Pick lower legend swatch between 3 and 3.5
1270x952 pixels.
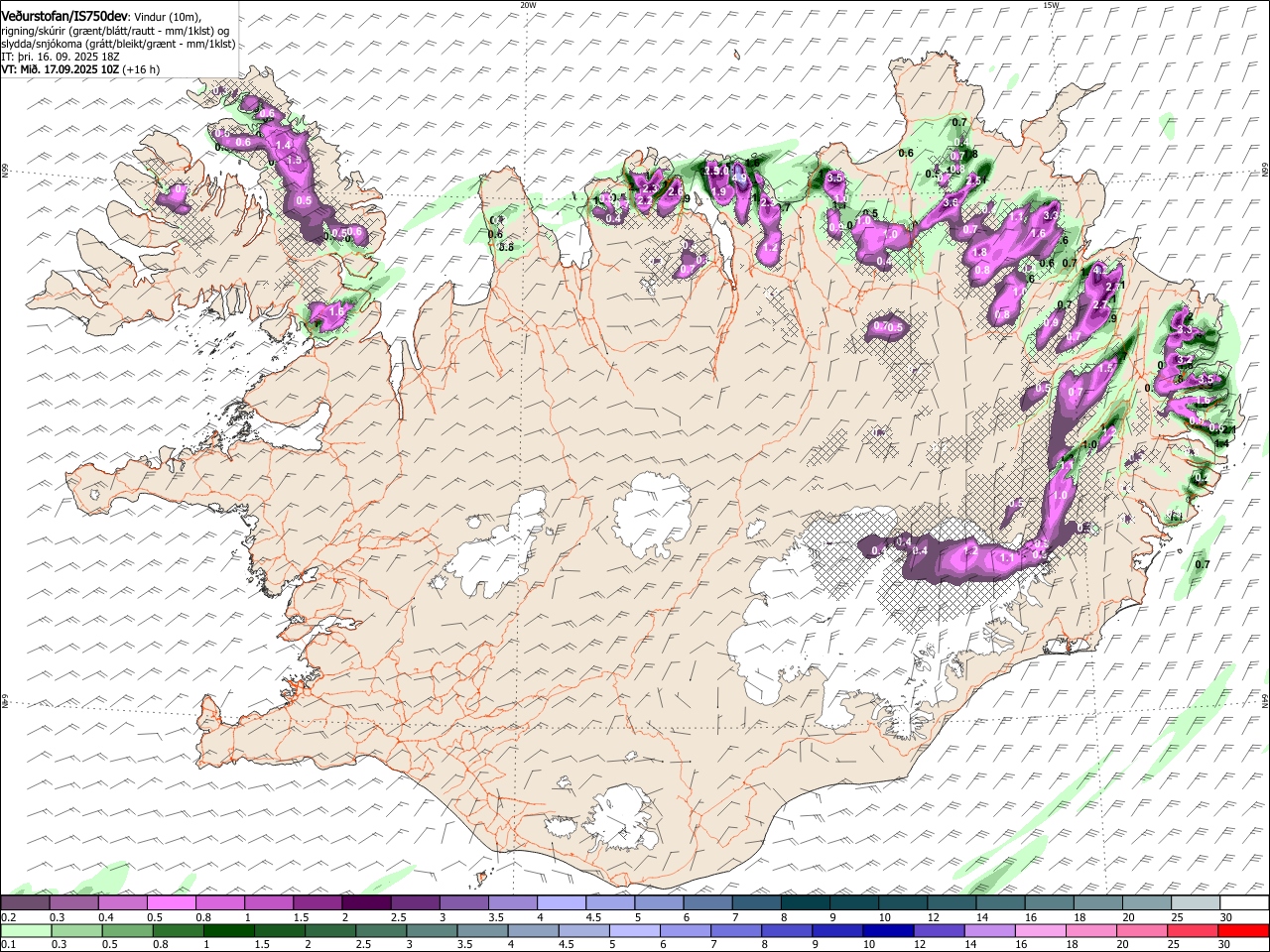pos(431,930)
